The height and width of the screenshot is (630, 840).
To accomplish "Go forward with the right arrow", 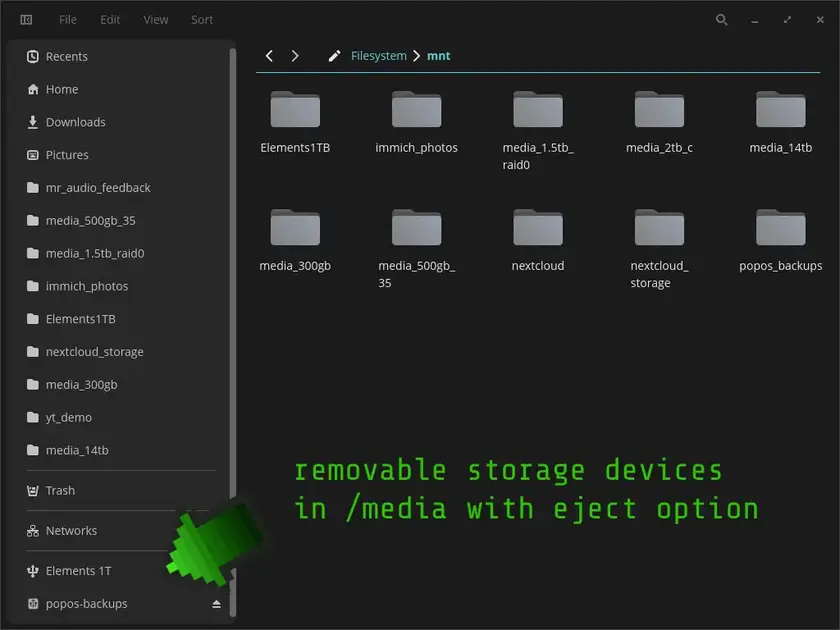I will click(295, 56).
